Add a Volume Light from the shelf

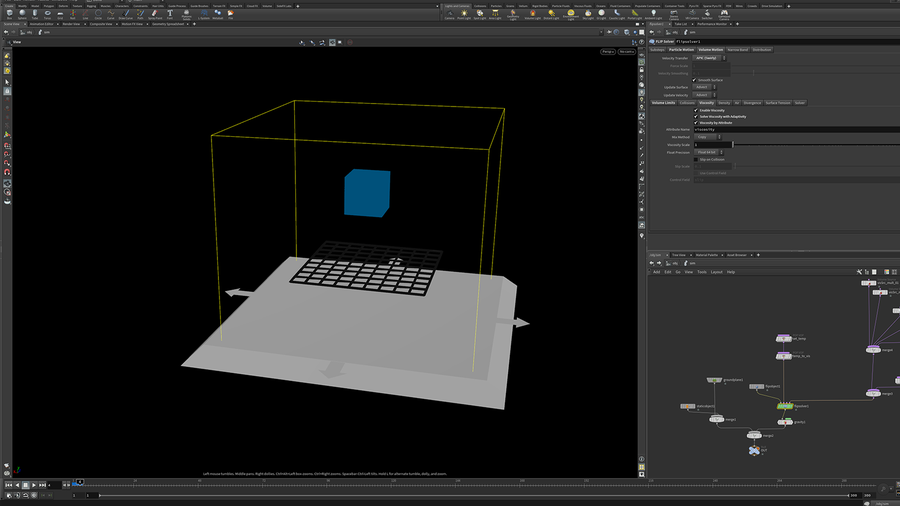coord(533,14)
